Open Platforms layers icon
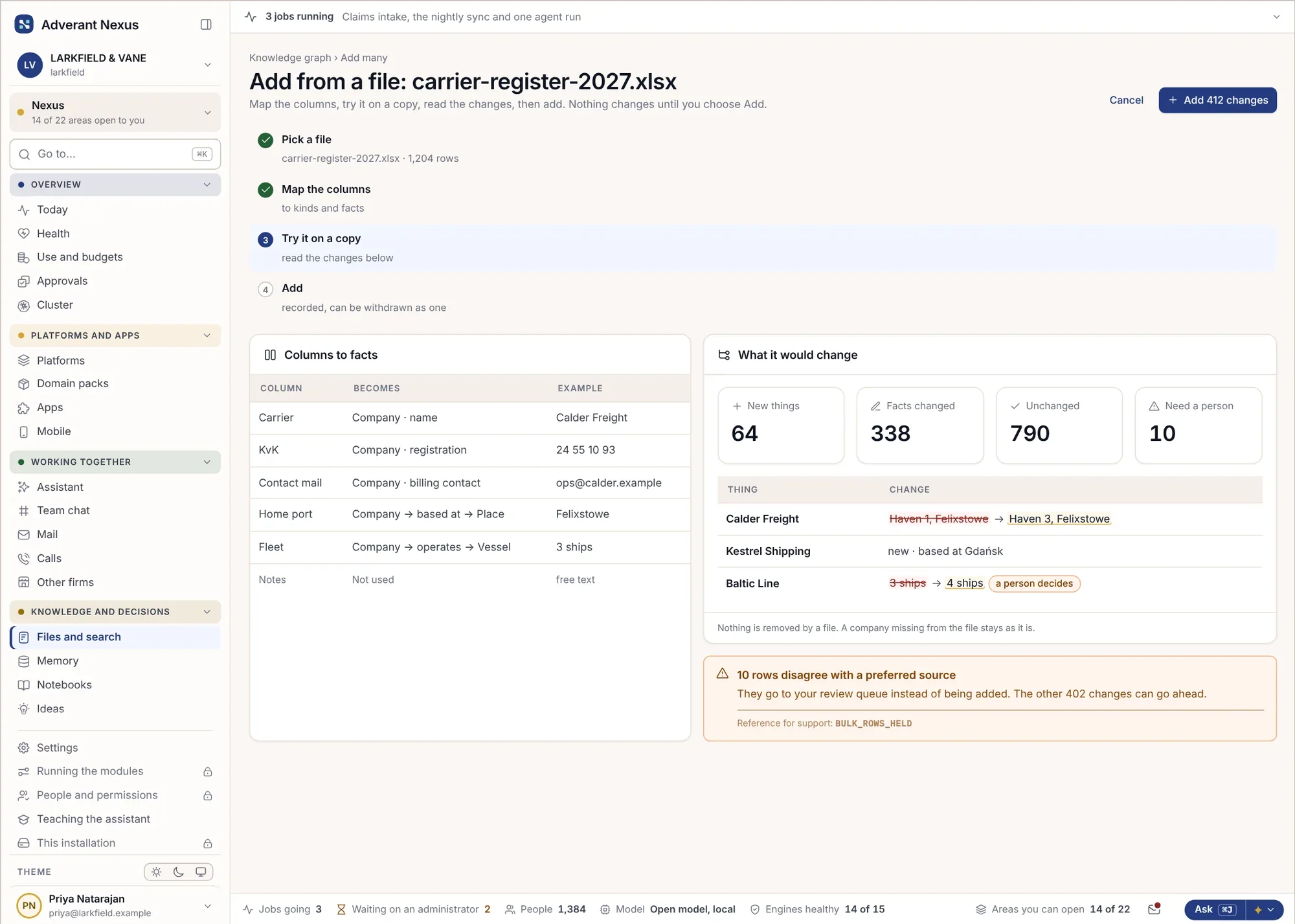 [24, 361]
